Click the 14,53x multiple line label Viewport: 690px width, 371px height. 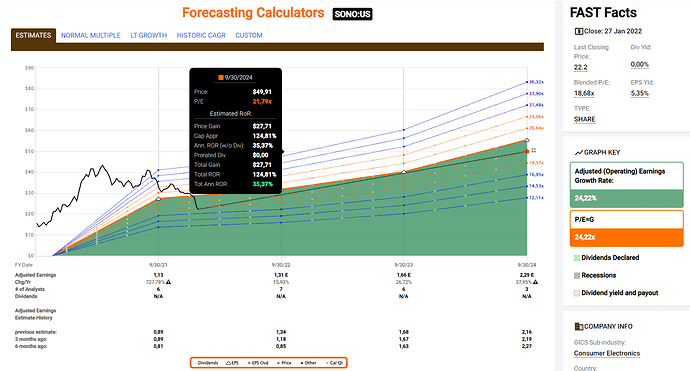[536, 186]
